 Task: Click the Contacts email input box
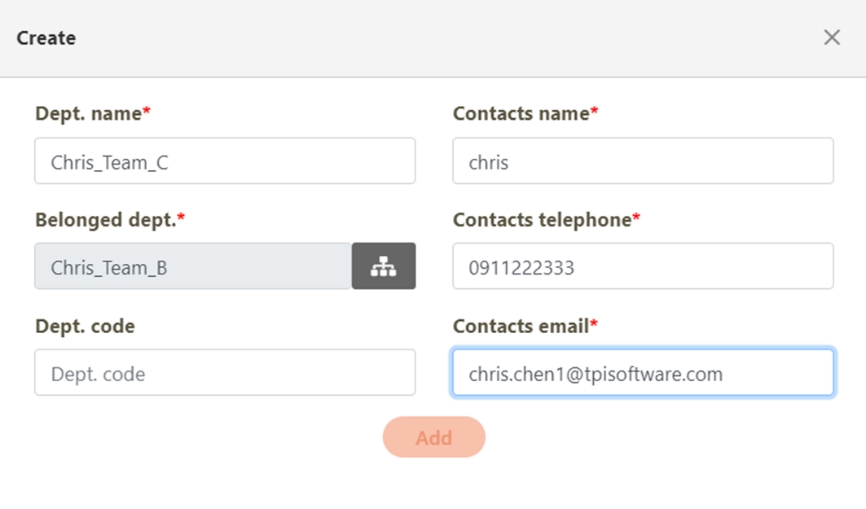tap(642, 373)
